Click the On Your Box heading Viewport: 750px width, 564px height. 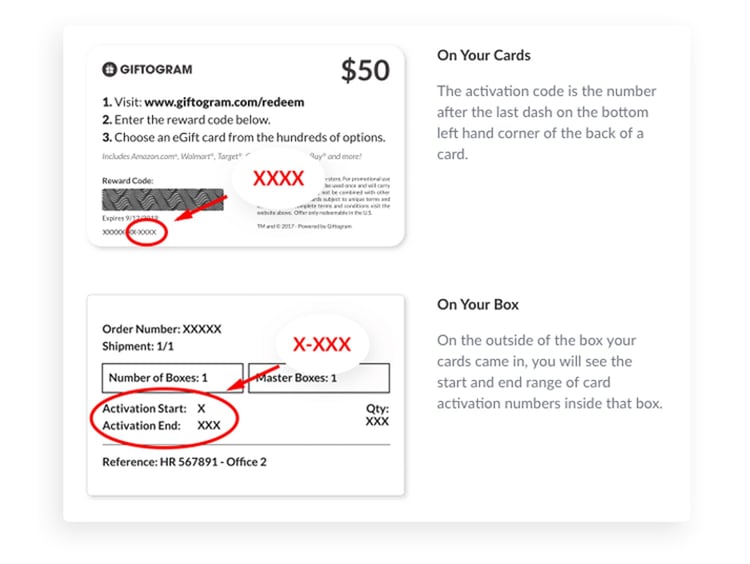(477, 305)
